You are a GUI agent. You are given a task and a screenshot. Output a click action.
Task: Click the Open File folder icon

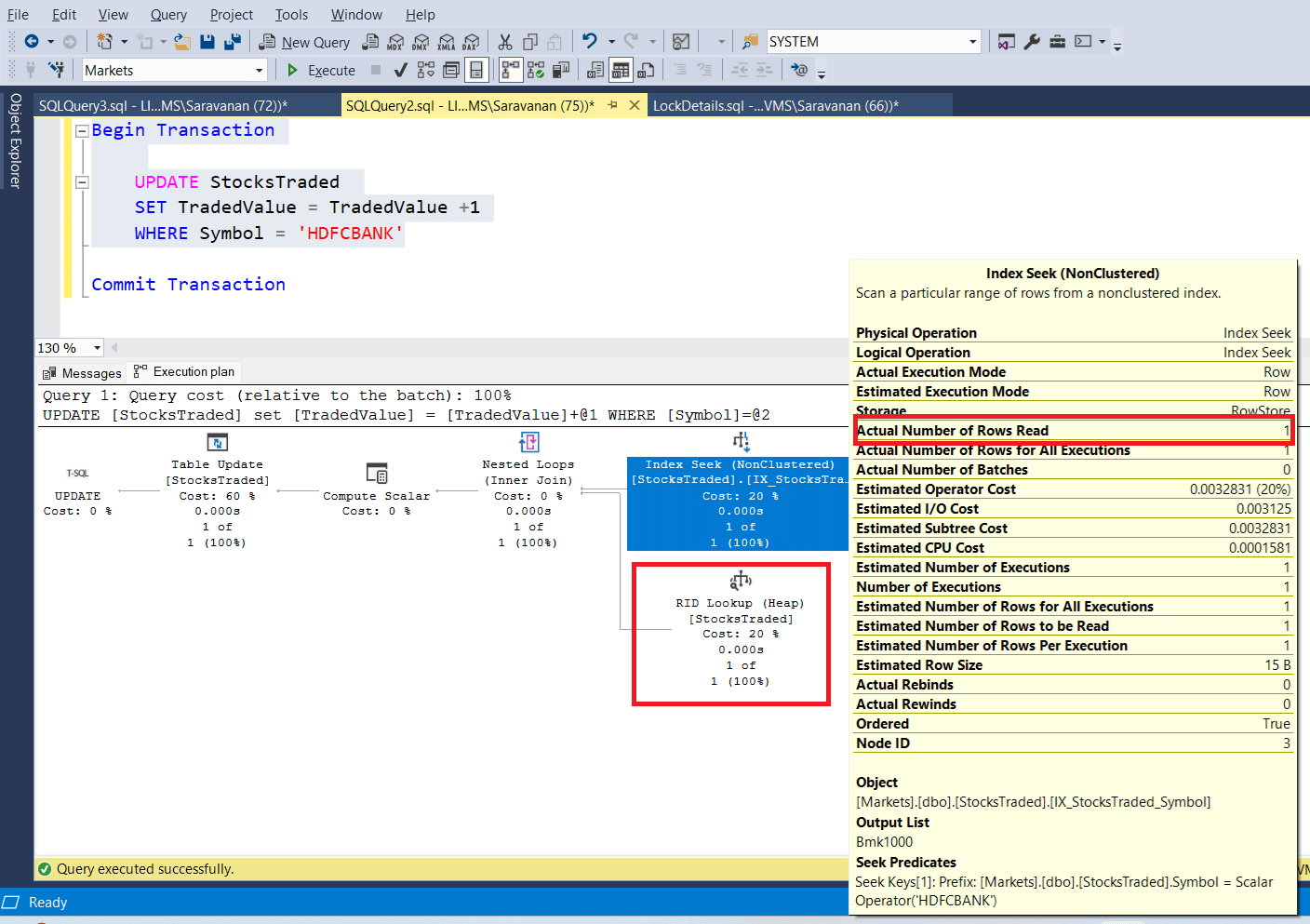(x=182, y=42)
